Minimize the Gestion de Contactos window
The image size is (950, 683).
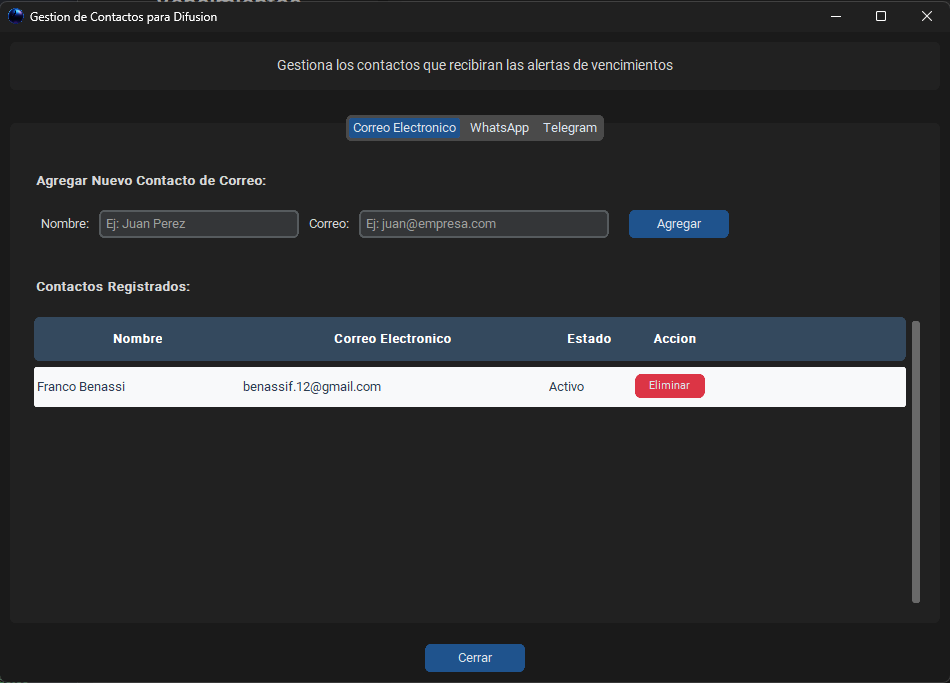(836, 16)
